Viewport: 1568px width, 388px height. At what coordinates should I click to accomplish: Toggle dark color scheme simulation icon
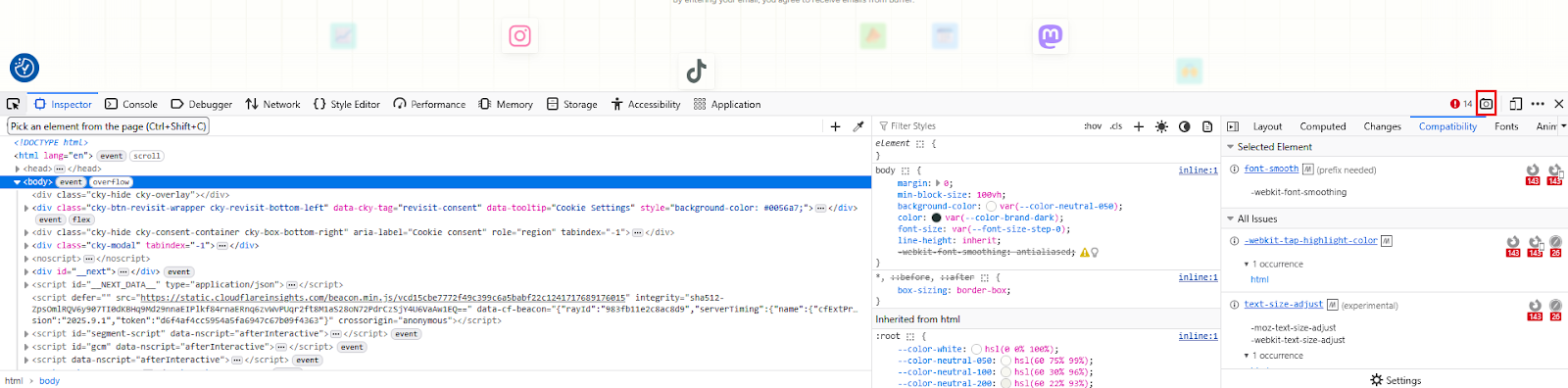click(1184, 126)
